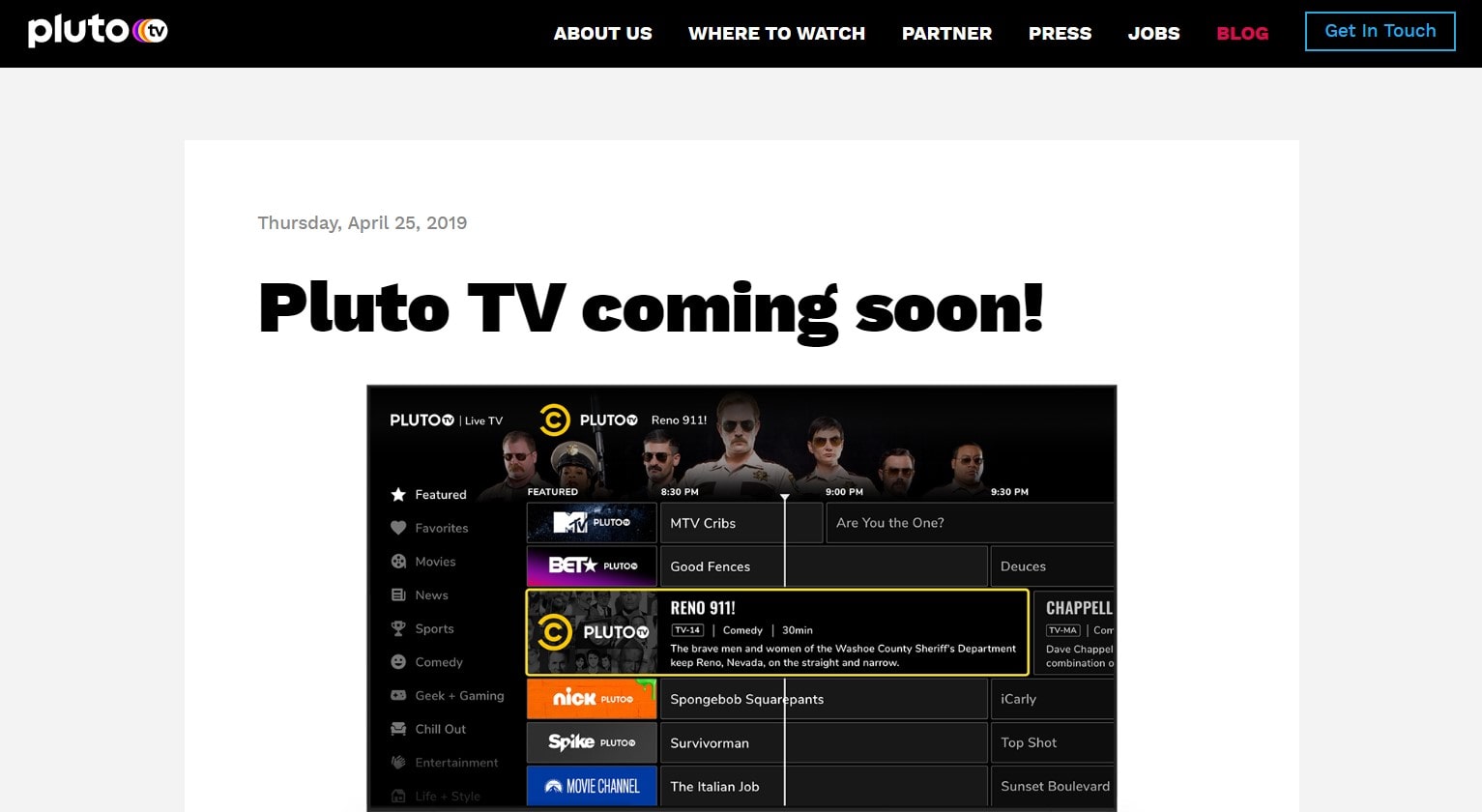The image size is (1482, 812).
Task: Click the Pluto TV Live TV logo
Action: click(x=447, y=420)
